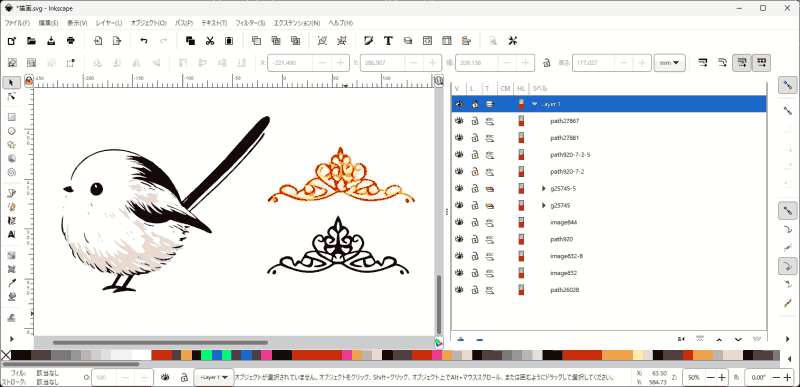Click the Print icon in the toolbar
Screen dimensions: 800x387
point(71,41)
